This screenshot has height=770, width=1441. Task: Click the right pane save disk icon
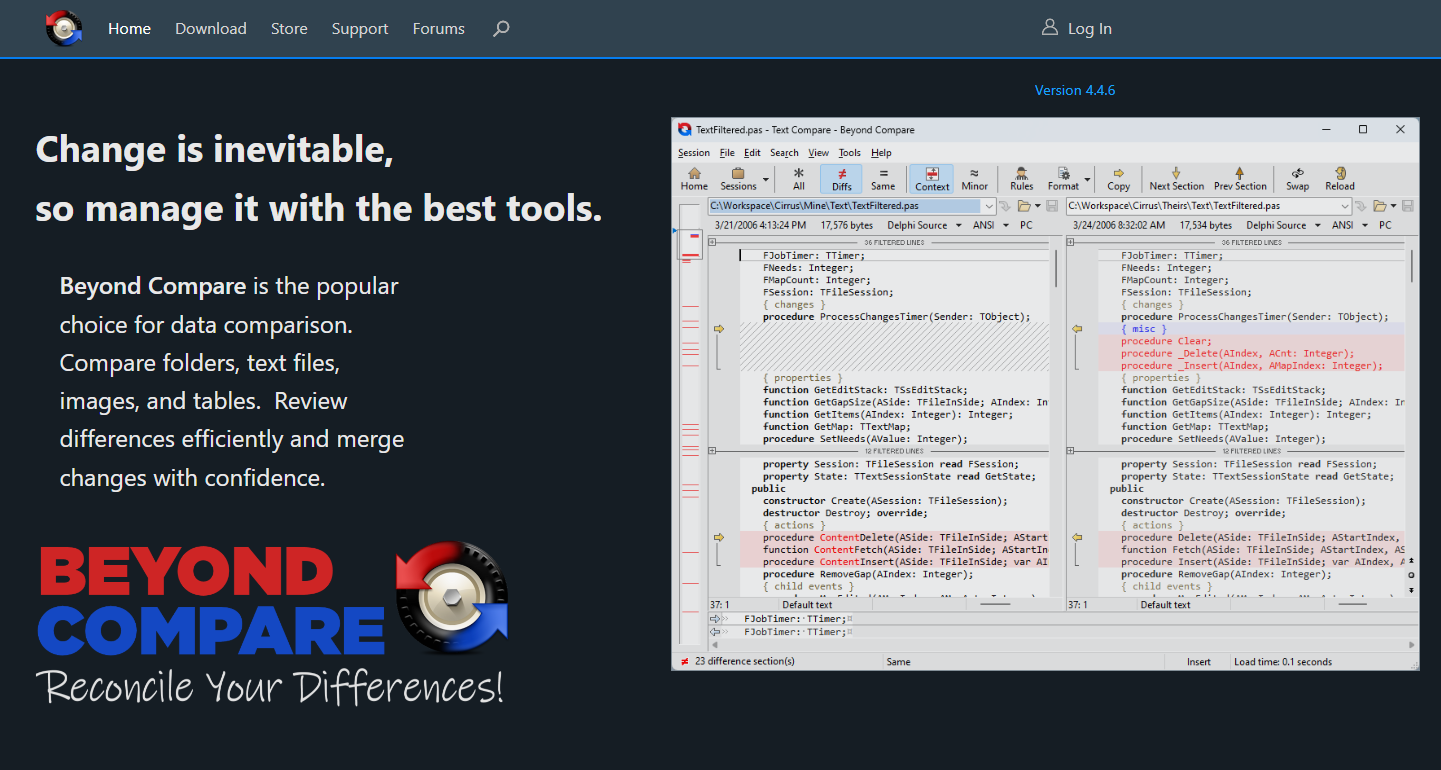point(1408,206)
